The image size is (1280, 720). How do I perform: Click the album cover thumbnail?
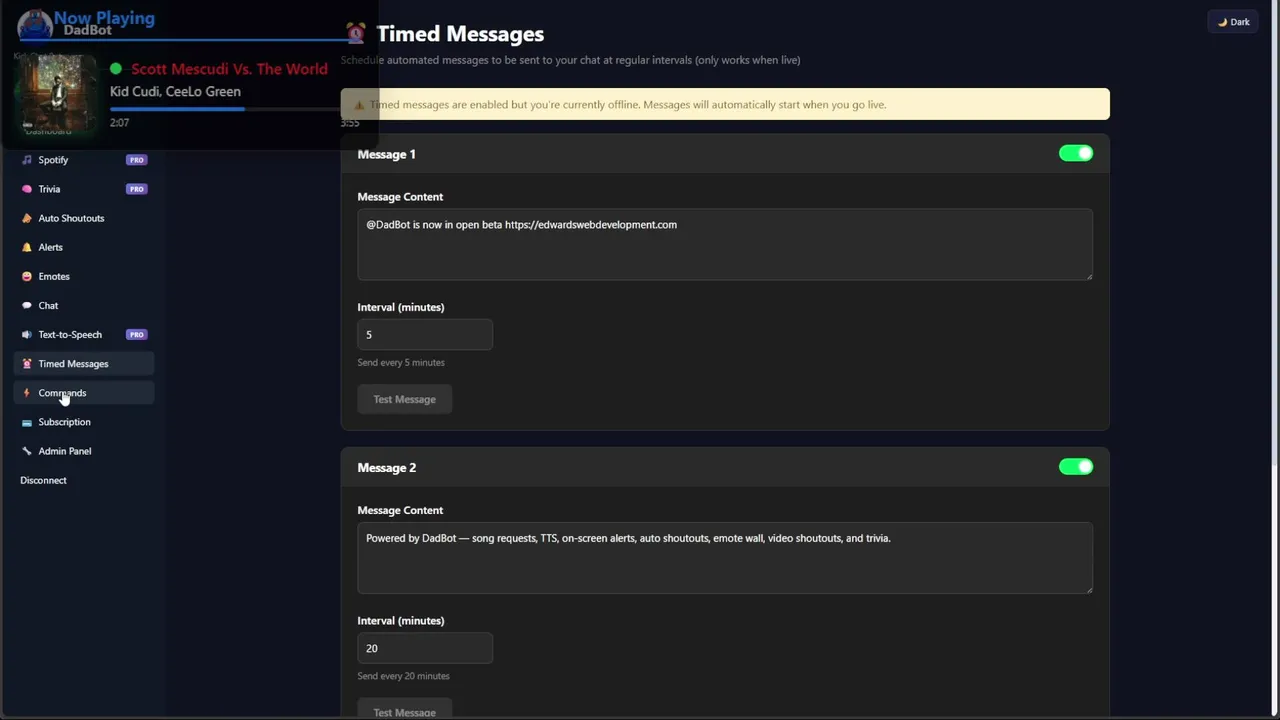pos(56,93)
